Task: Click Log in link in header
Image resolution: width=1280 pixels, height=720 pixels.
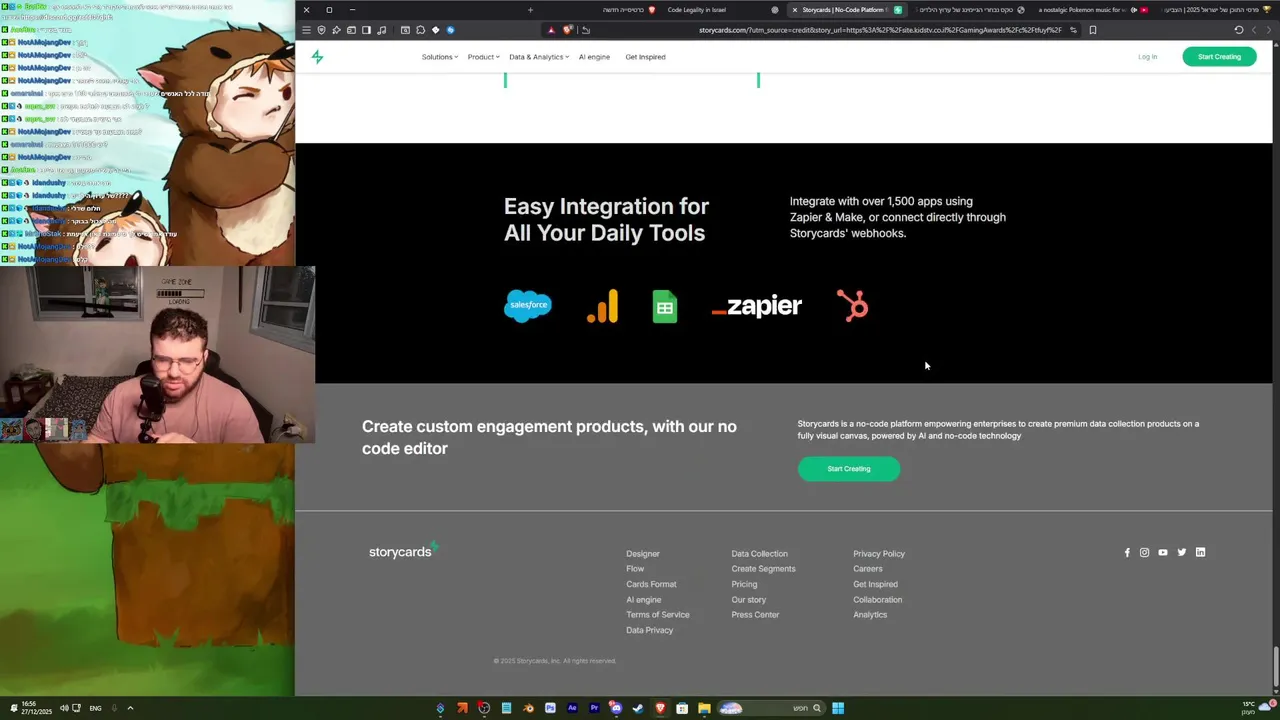Action: pos(1147,57)
